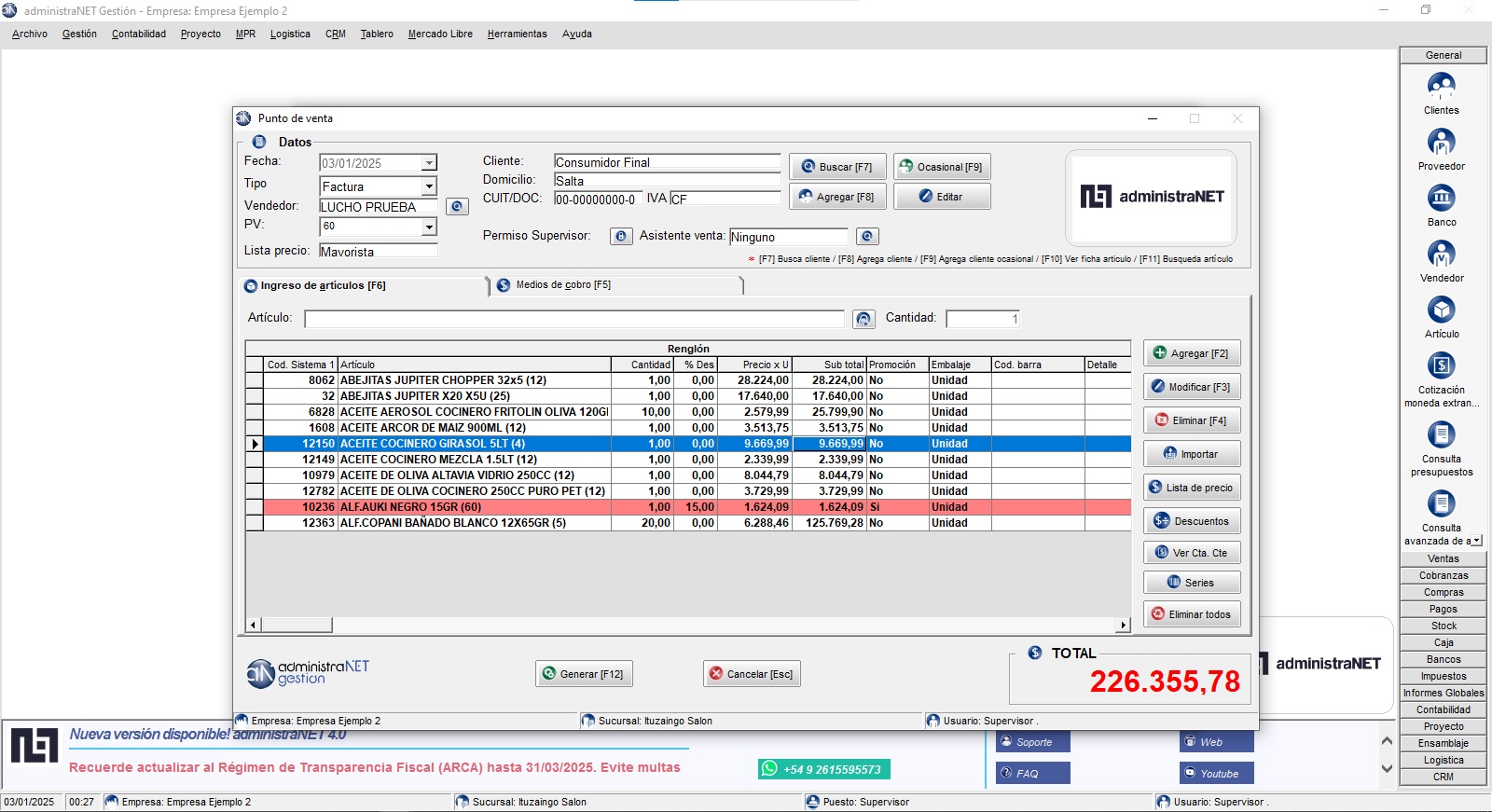
Task: Click the vendedor search icon beside LUCHO PRUEBA
Action: click(x=457, y=207)
